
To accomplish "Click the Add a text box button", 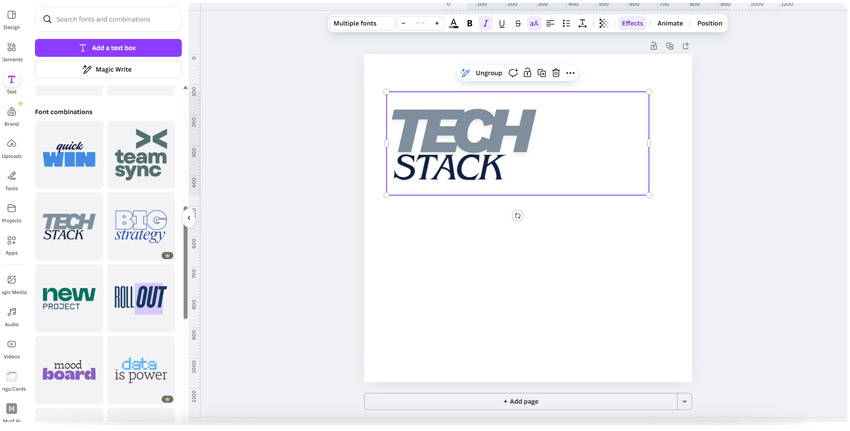I will point(108,48).
